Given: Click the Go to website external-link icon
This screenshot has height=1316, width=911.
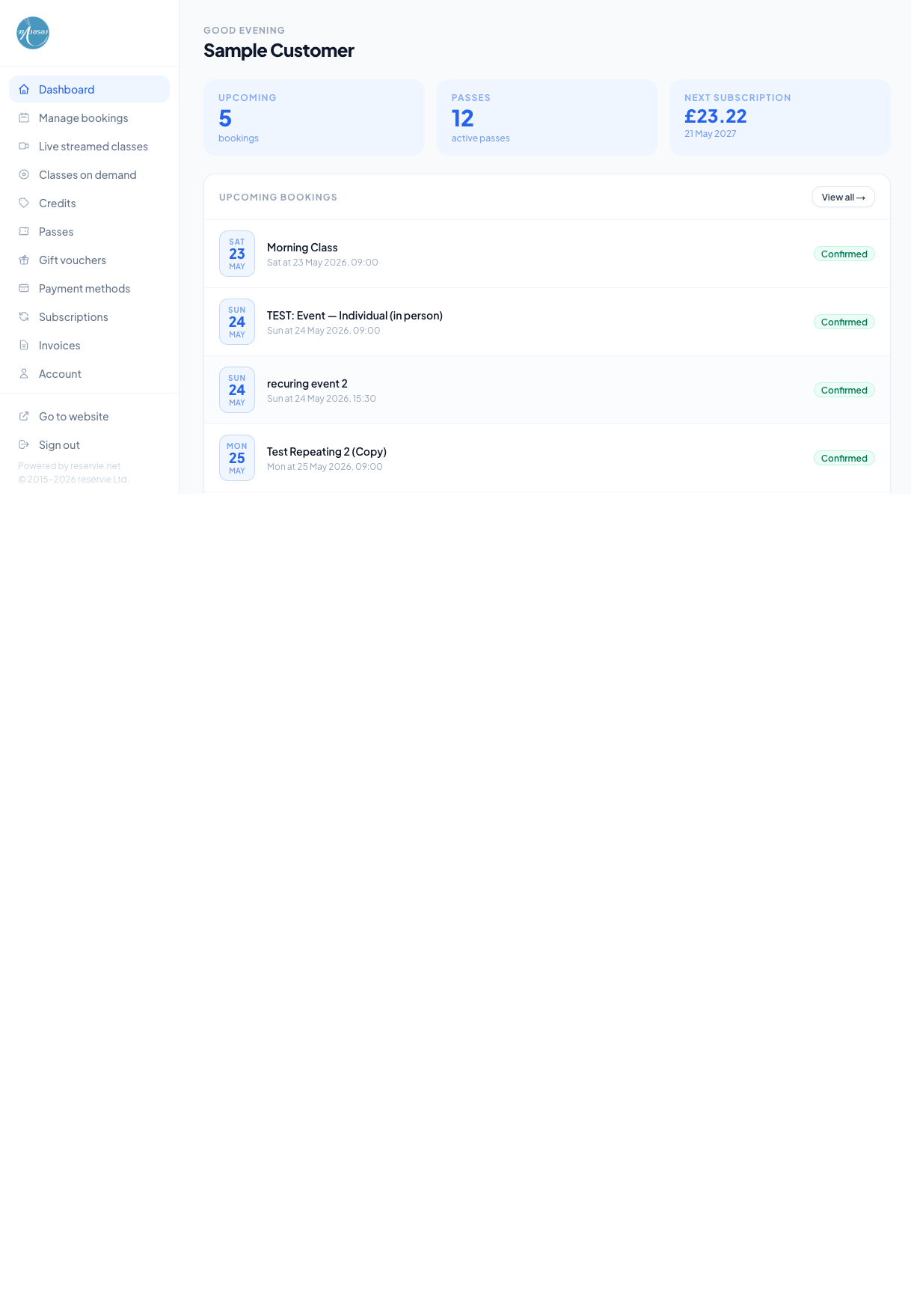Looking at the screenshot, I should [24, 416].
